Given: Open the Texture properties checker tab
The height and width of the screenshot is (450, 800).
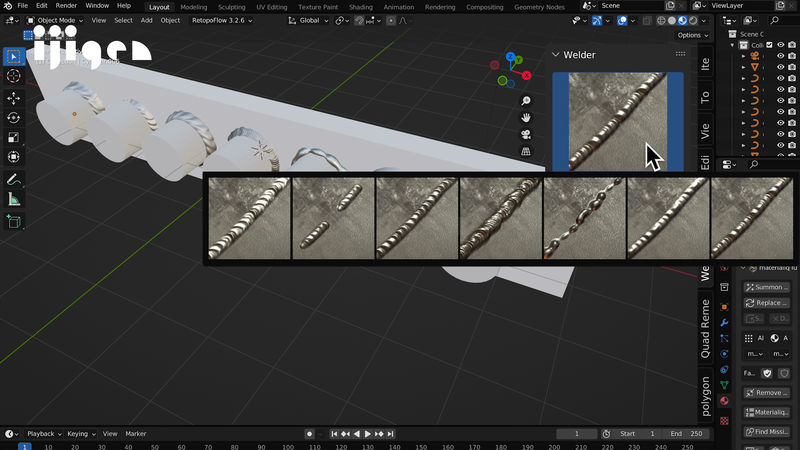Looking at the screenshot, I should pos(724,421).
